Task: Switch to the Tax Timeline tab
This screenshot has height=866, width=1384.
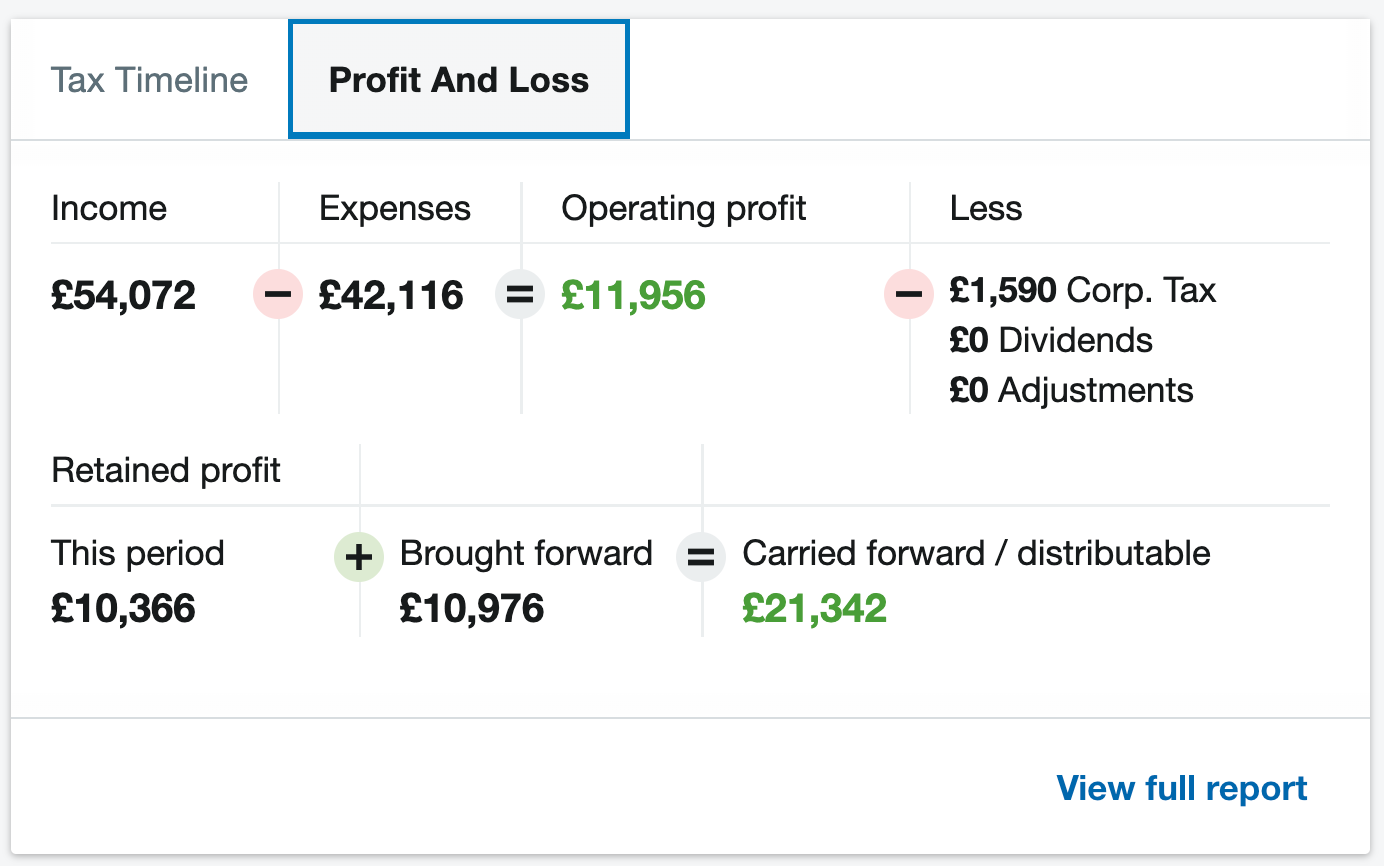Action: pos(149,80)
